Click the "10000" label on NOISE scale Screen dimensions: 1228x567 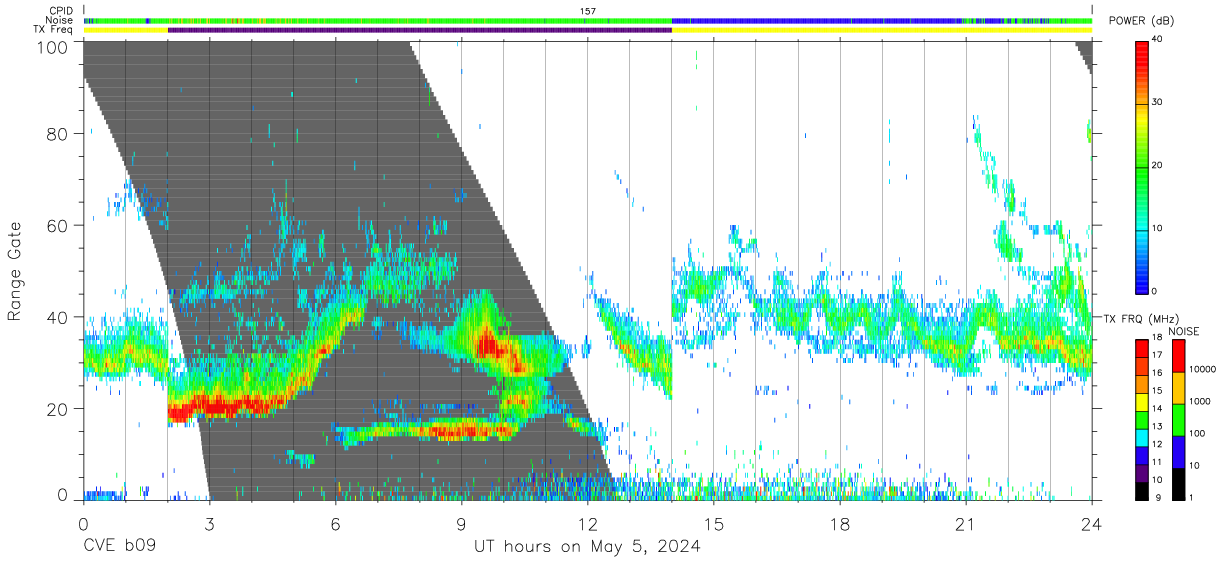coord(1203,370)
